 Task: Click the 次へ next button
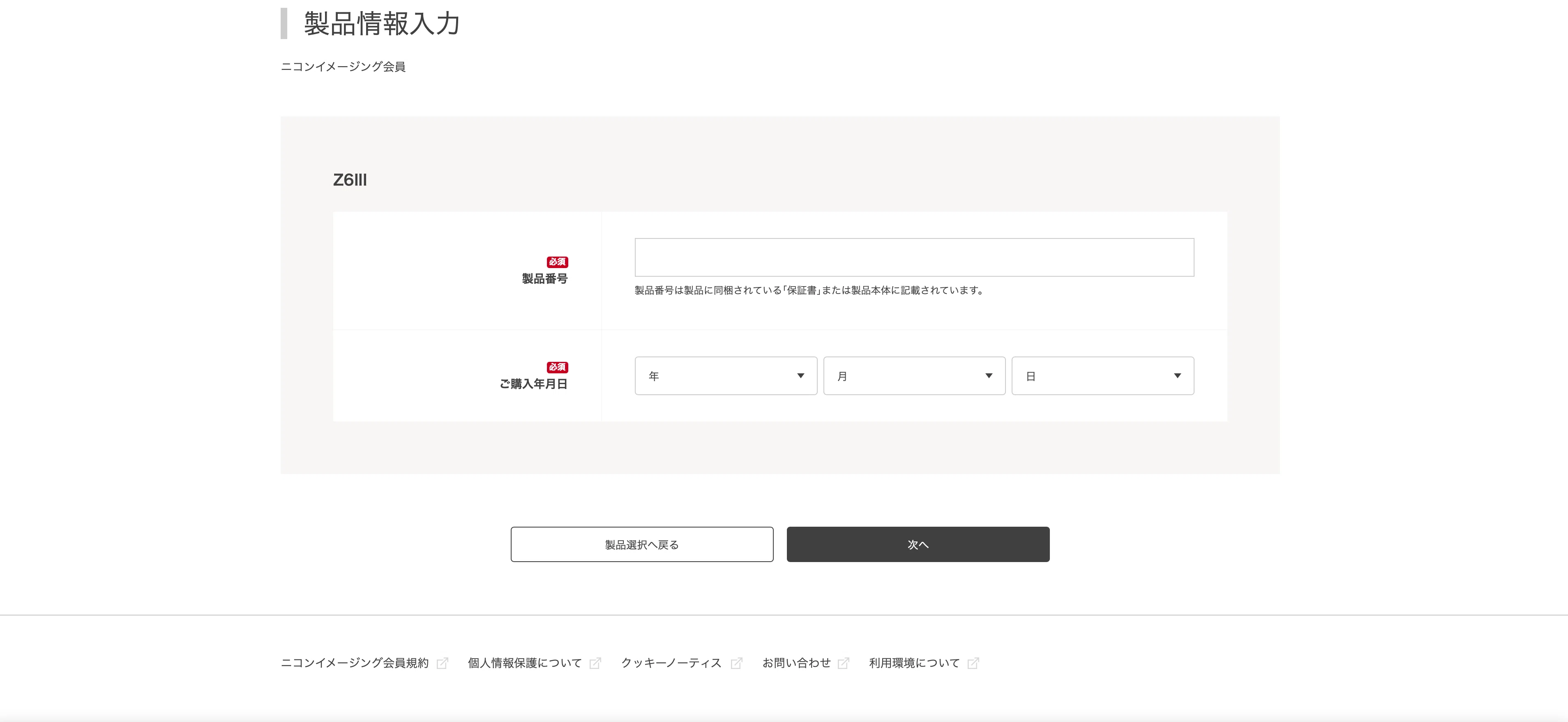click(918, 544)
